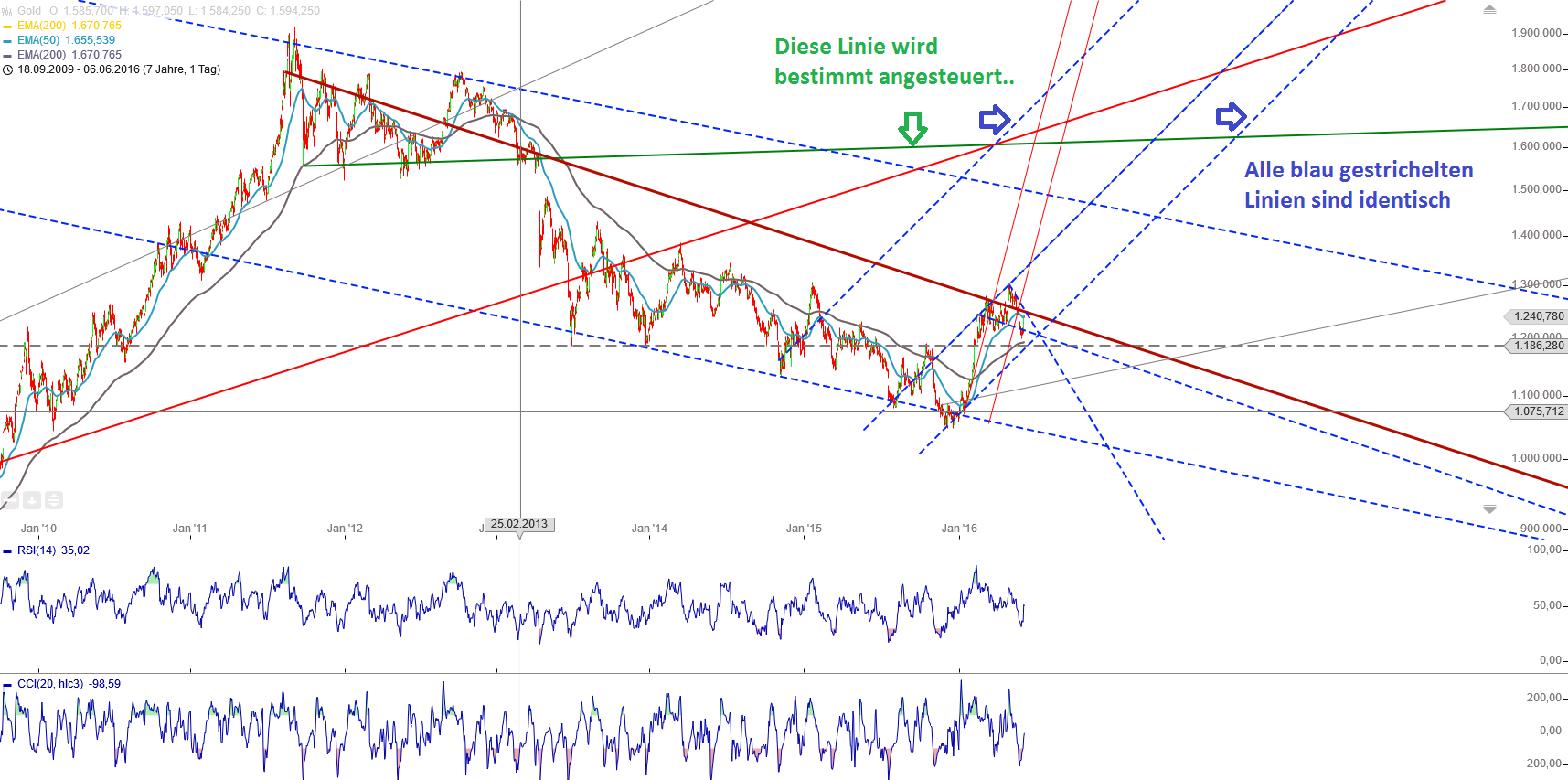Click the "-200,00" CCI axis label

coord(1543,764)
